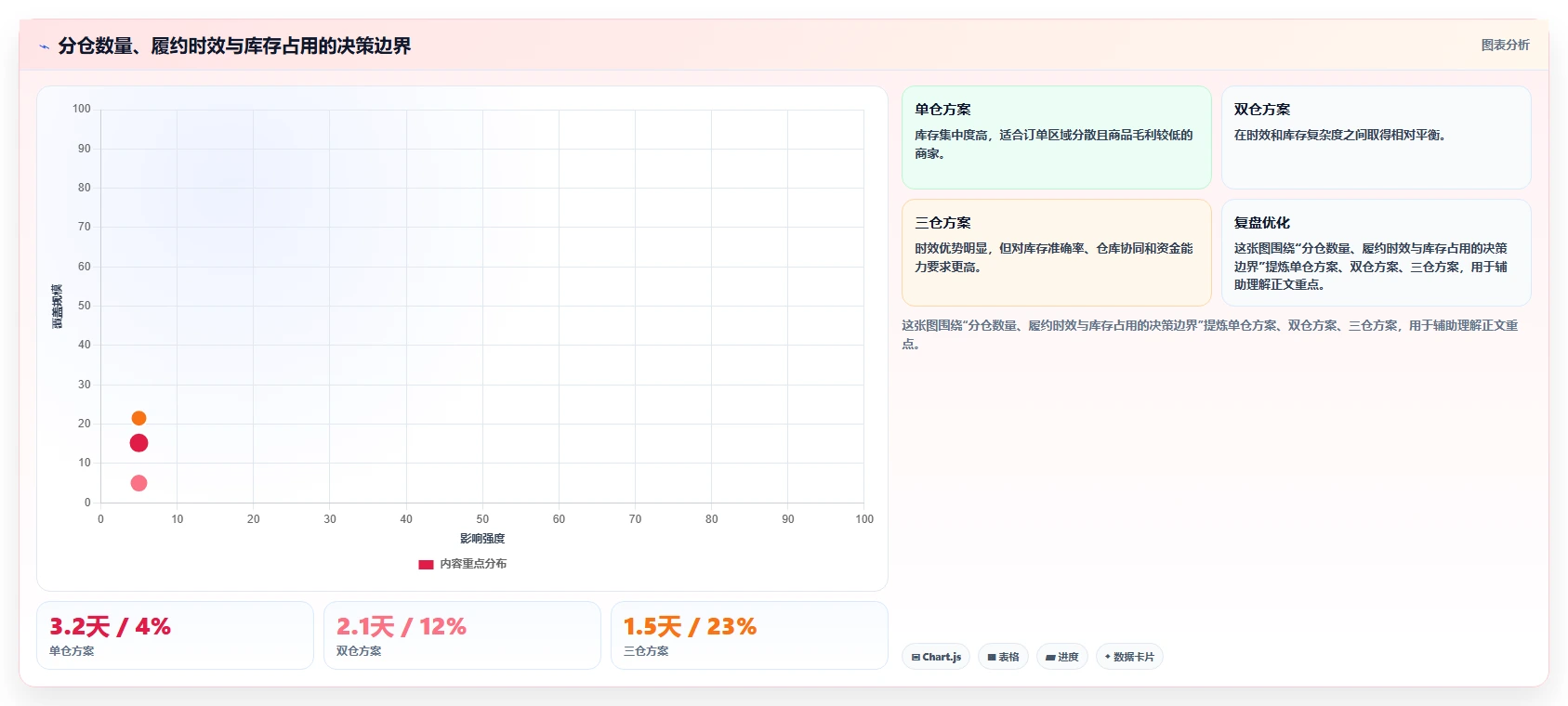Image resolution: width=1568 pixels, height=706 pixels.
Task: Click the 3.2天 / 4% metric card
Action: (x=175, y=635)
